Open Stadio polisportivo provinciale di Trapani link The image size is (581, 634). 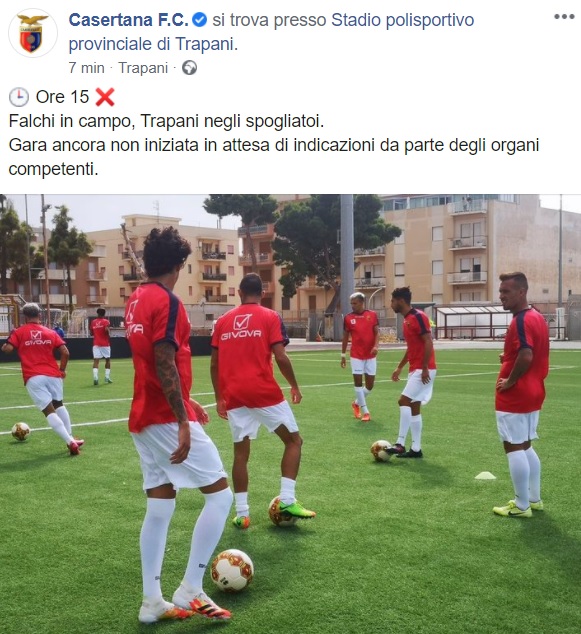coord(271,32)
